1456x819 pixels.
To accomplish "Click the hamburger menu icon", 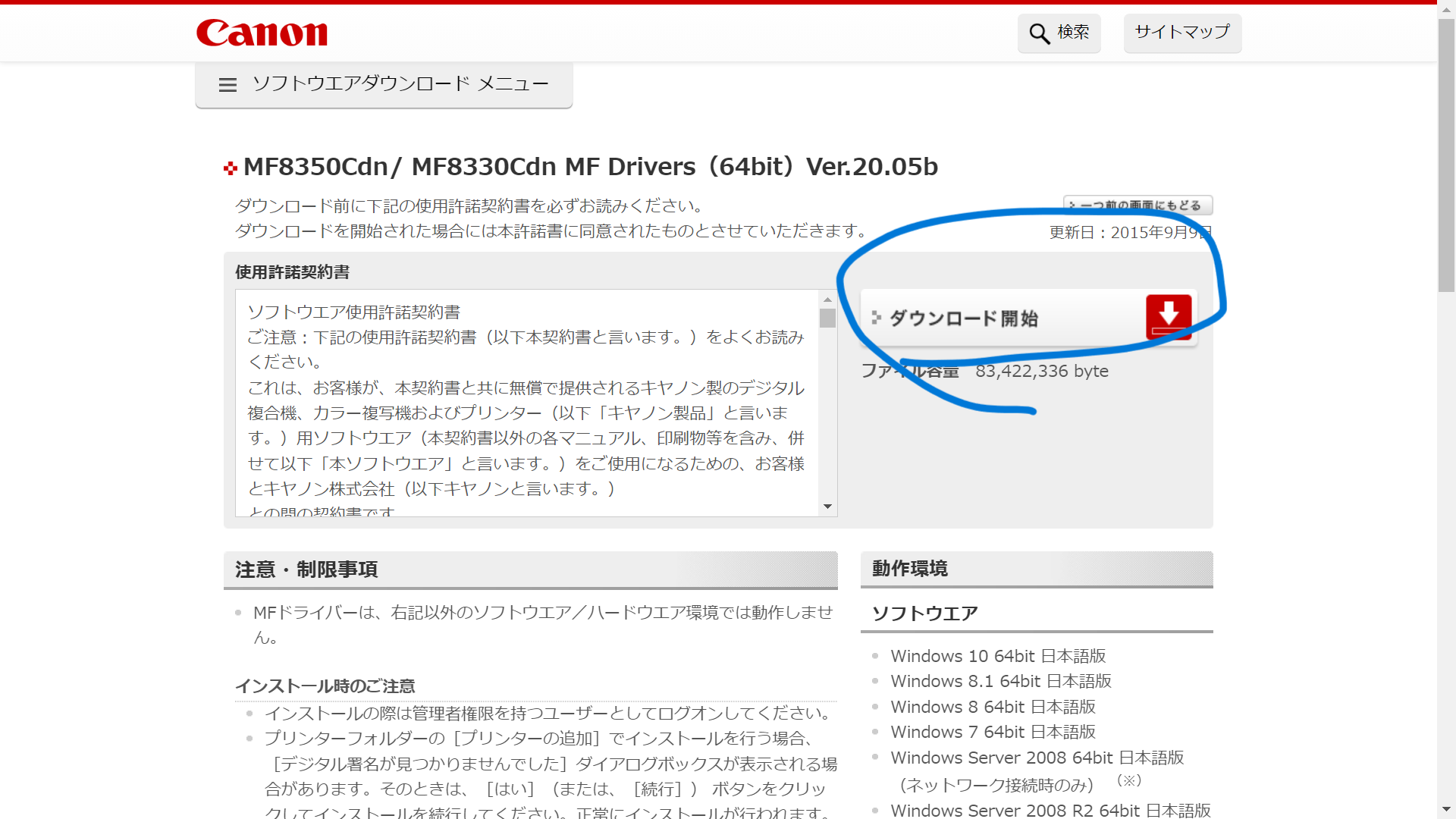I will pyautogui.click(x=227, y=84).
